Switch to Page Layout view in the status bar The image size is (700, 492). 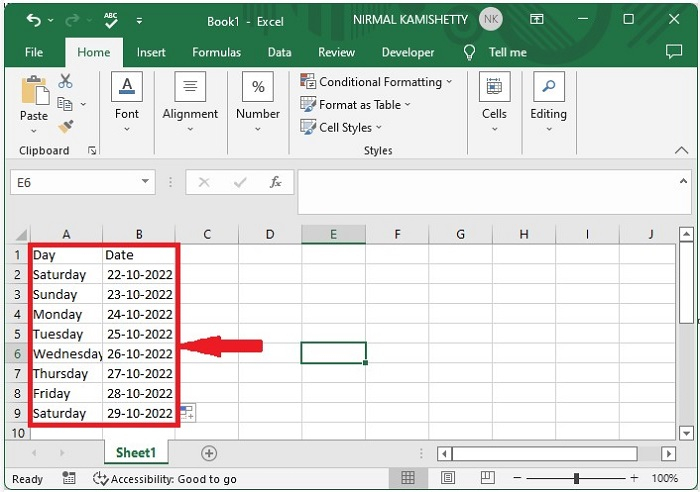coord(448,479)
